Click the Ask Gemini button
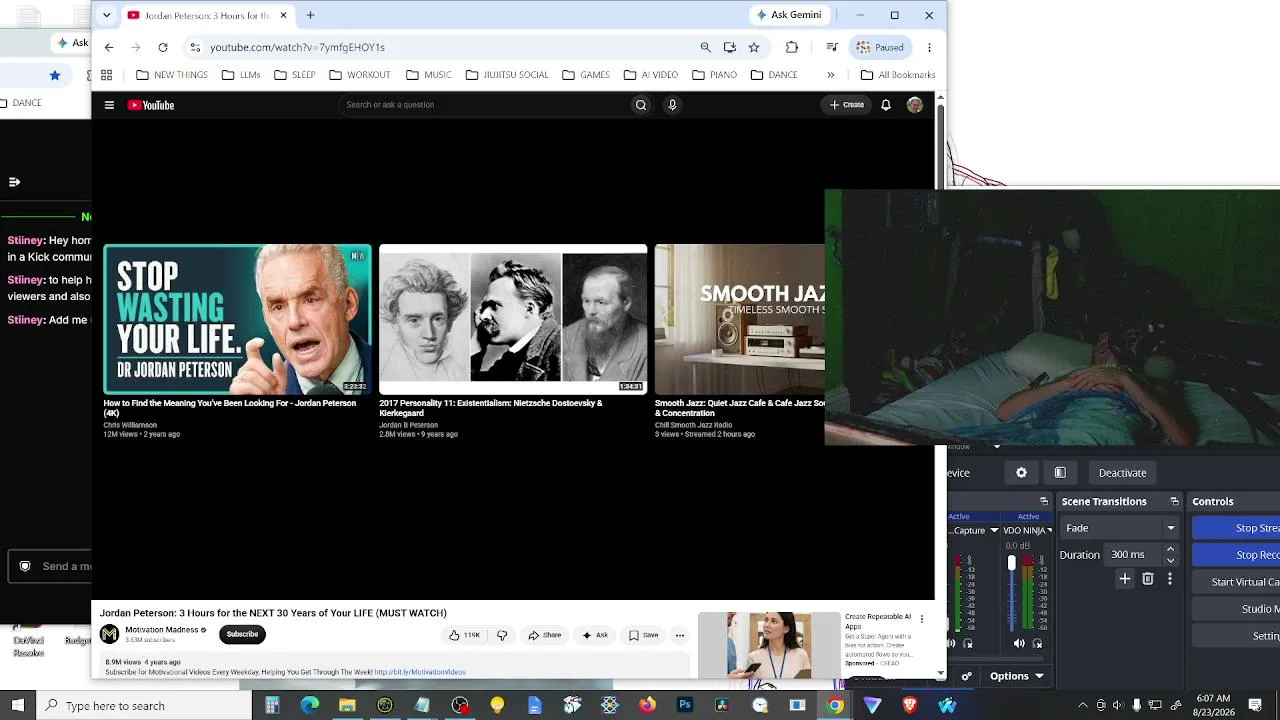1280x720 pixels. [x=790, y=15]
